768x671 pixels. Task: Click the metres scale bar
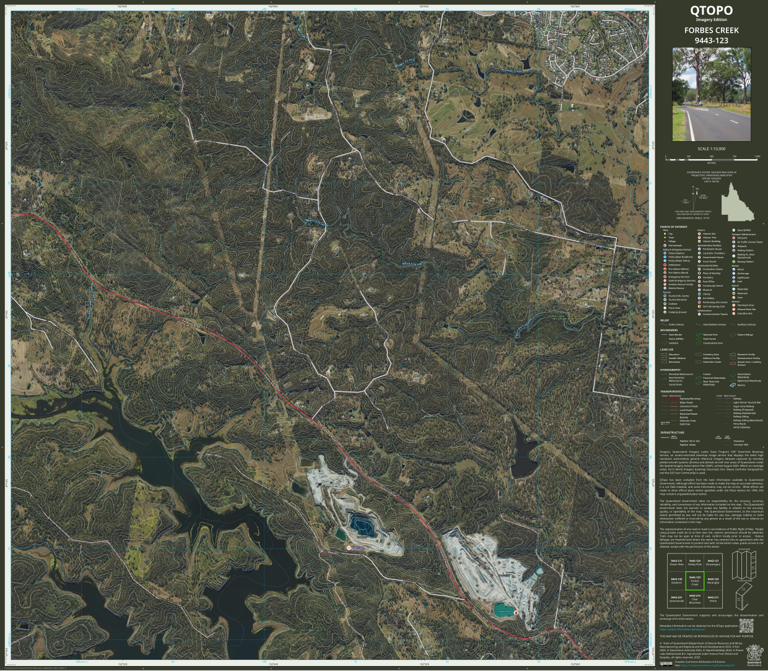712,160
